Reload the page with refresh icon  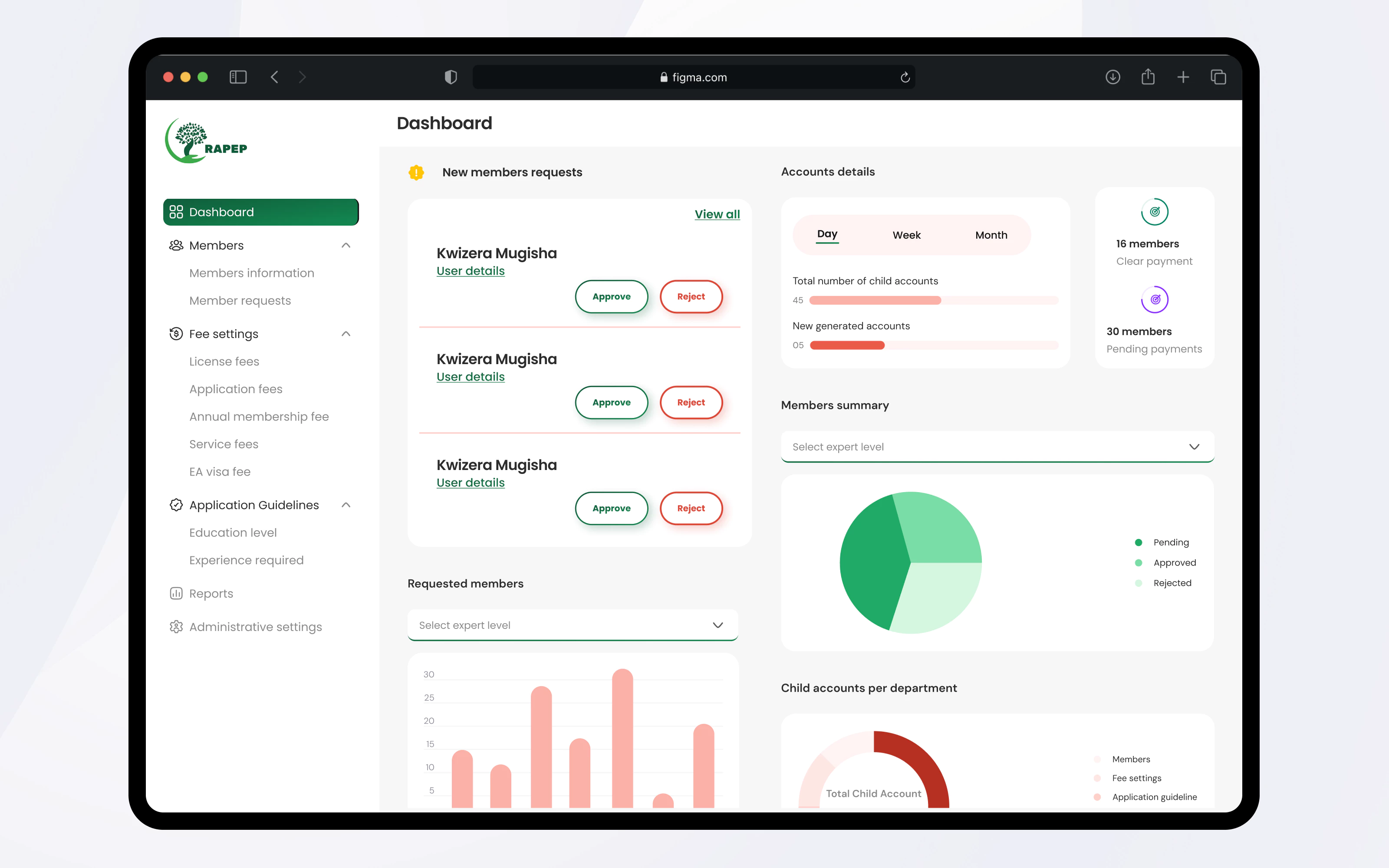tap(905, 77)
